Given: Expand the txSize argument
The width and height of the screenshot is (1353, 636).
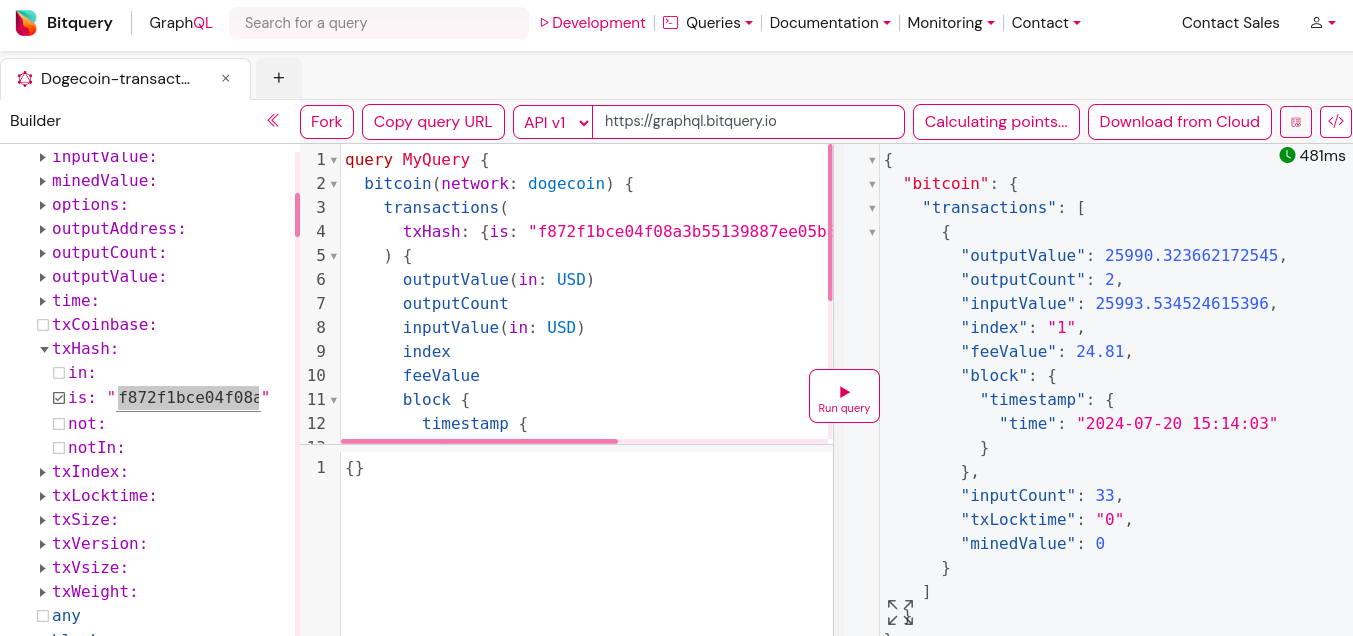Looking at the screenshot, I should coord(43,520).
